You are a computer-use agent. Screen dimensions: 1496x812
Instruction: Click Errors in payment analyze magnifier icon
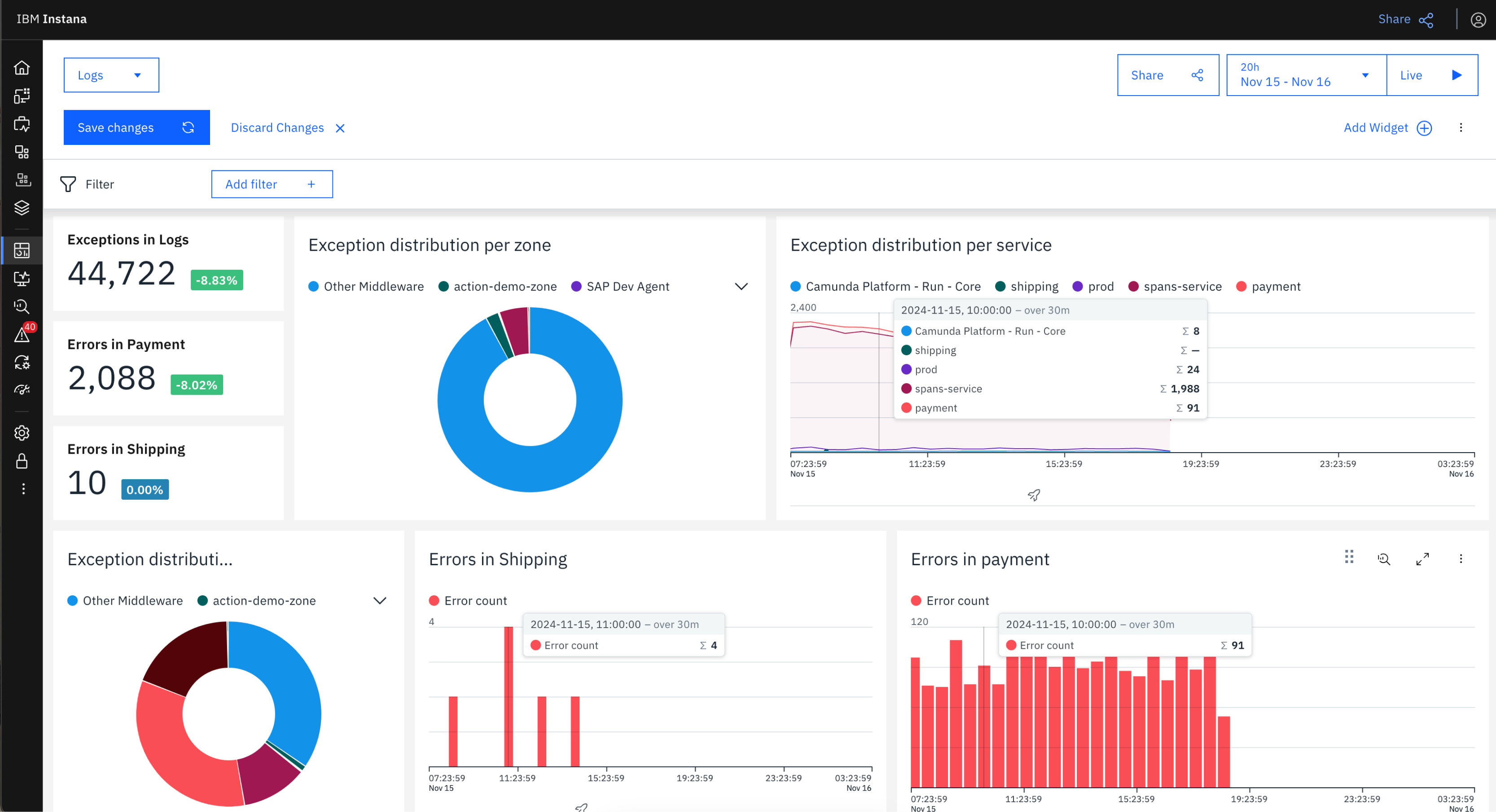pos(1385,559)
